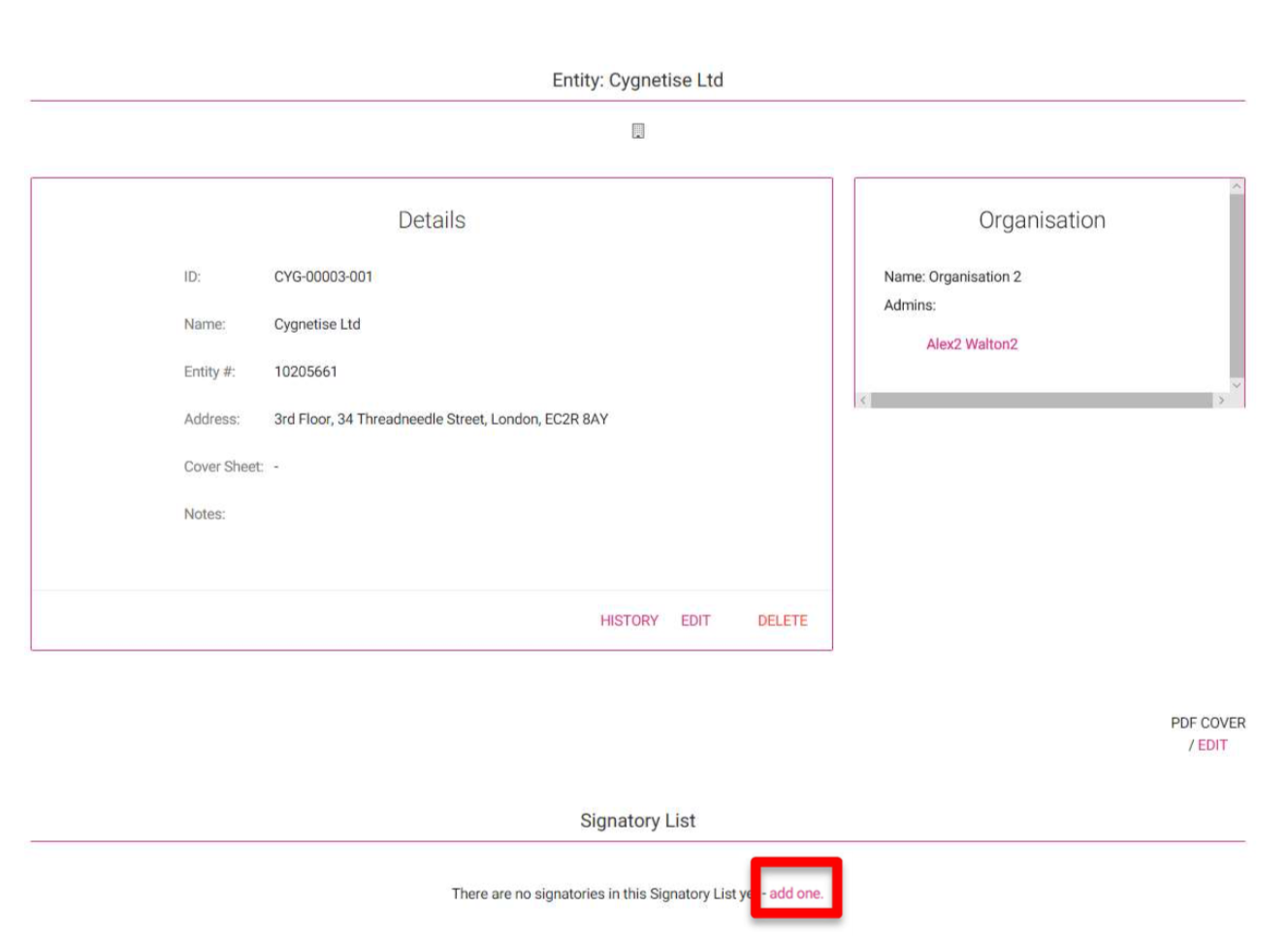This screenshot has width=1288, height=941.
Task: Click the building entity icon under the title
Action: [x=638, y=131]
